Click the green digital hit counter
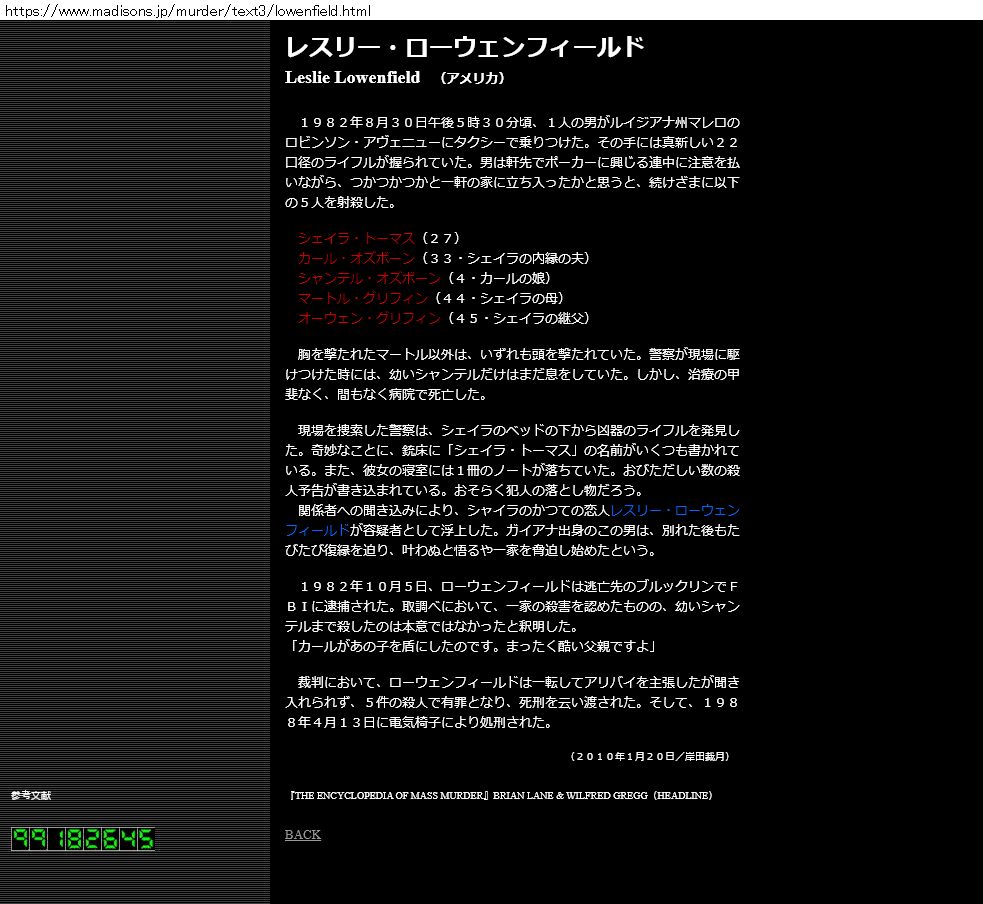Image resolution: width=983 pixels, height=904 pixels. click(83, 838)
